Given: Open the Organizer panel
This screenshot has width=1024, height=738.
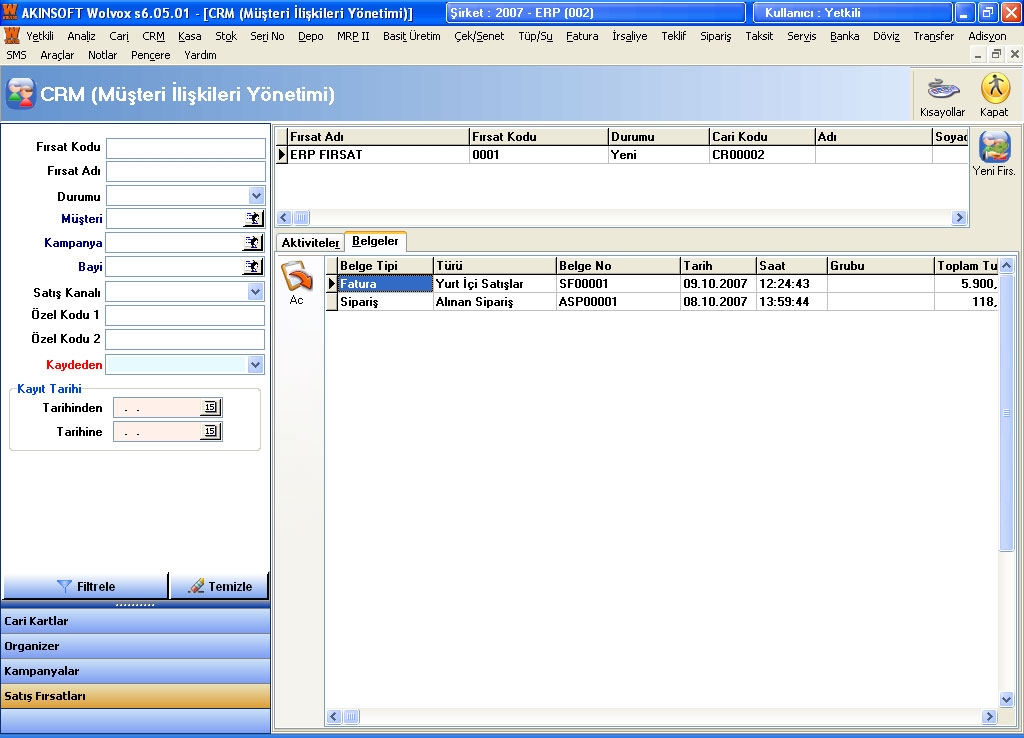Looking at the screenshot, I should [x=135, y=646].
